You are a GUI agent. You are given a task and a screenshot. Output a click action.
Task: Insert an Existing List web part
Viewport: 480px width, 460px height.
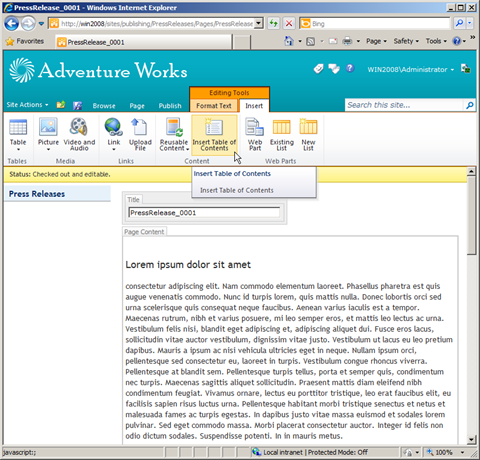(282, 127)
